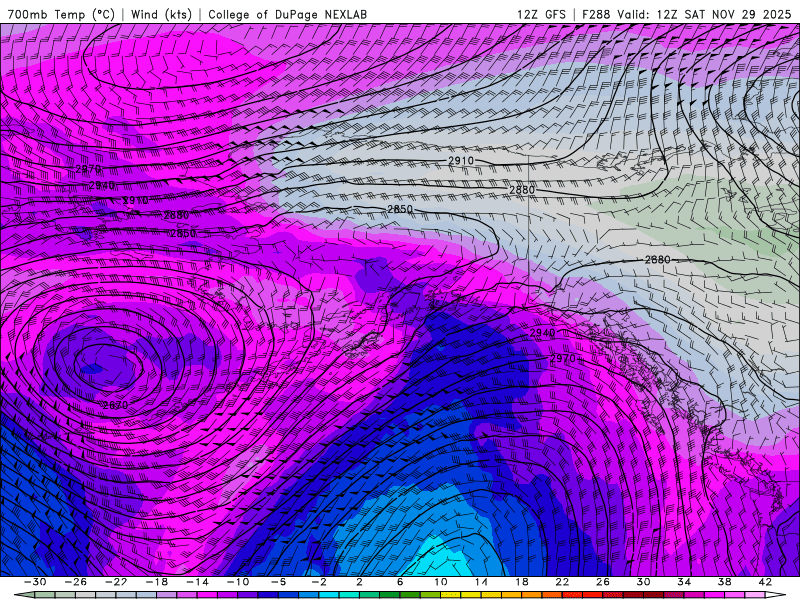Click the -14 color scale label
This screenshot has width=800, height=600.
click(197, 582)
